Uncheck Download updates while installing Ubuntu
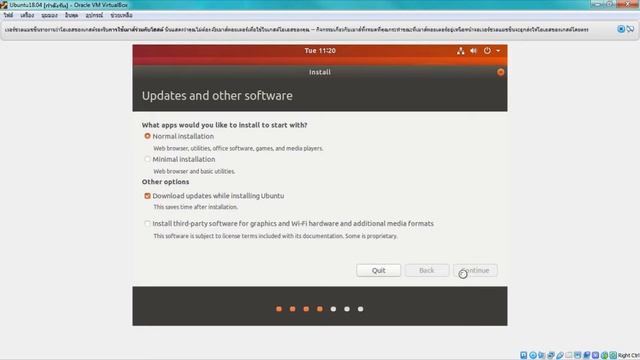Image resolution: width=640 pixels, height=360 pixels. 147,196
